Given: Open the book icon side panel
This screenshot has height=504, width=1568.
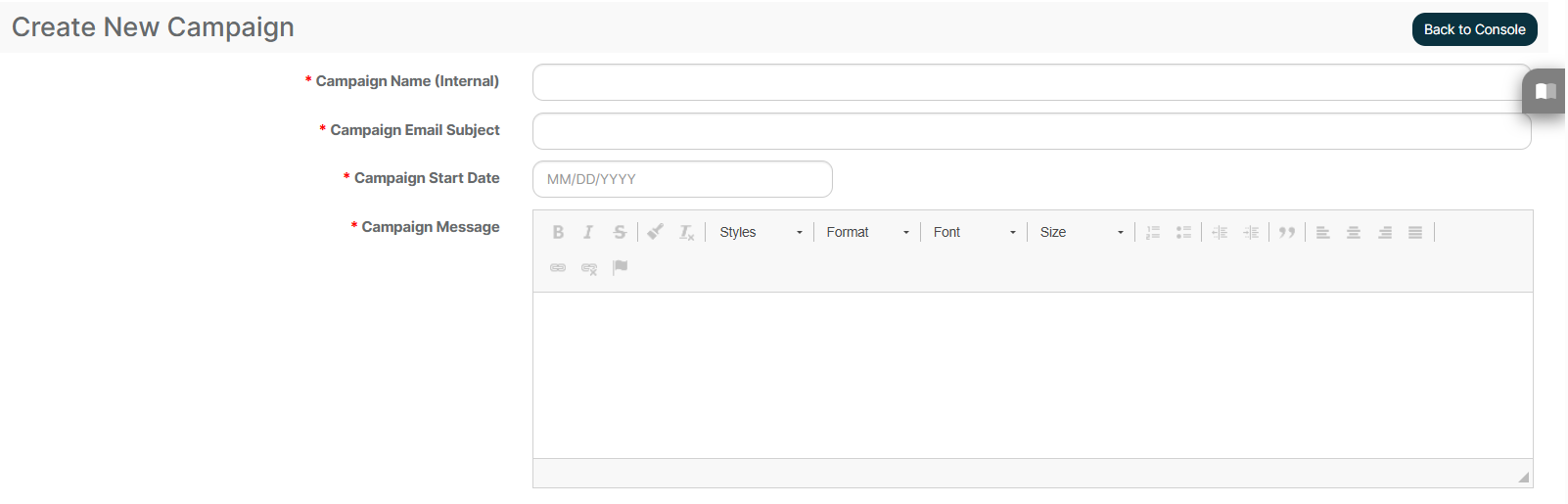Looking at the screenshot, I should pyautogui.click(x=1545, y=91).
